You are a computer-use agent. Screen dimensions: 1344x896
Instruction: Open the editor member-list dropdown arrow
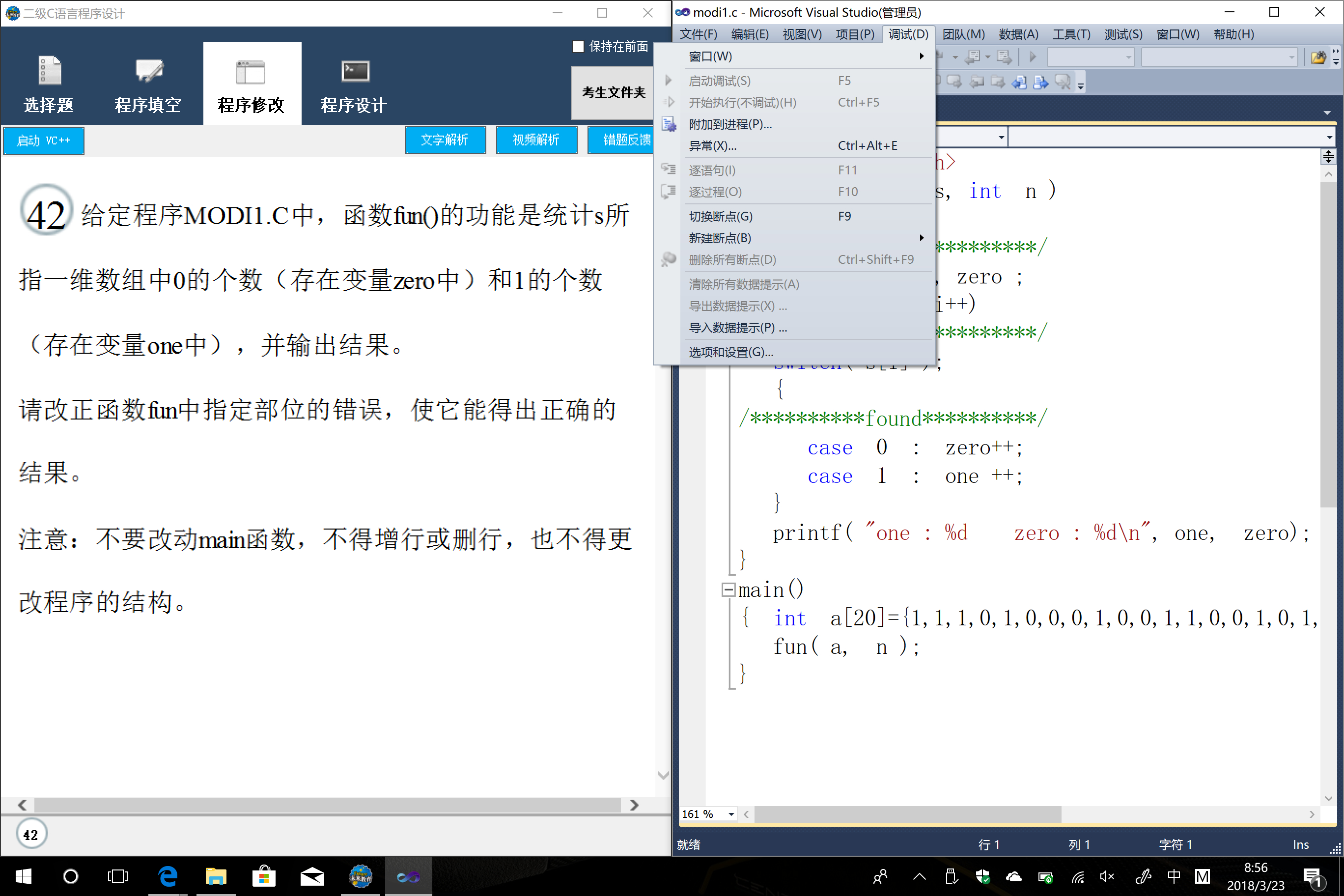coord(1329,137)
